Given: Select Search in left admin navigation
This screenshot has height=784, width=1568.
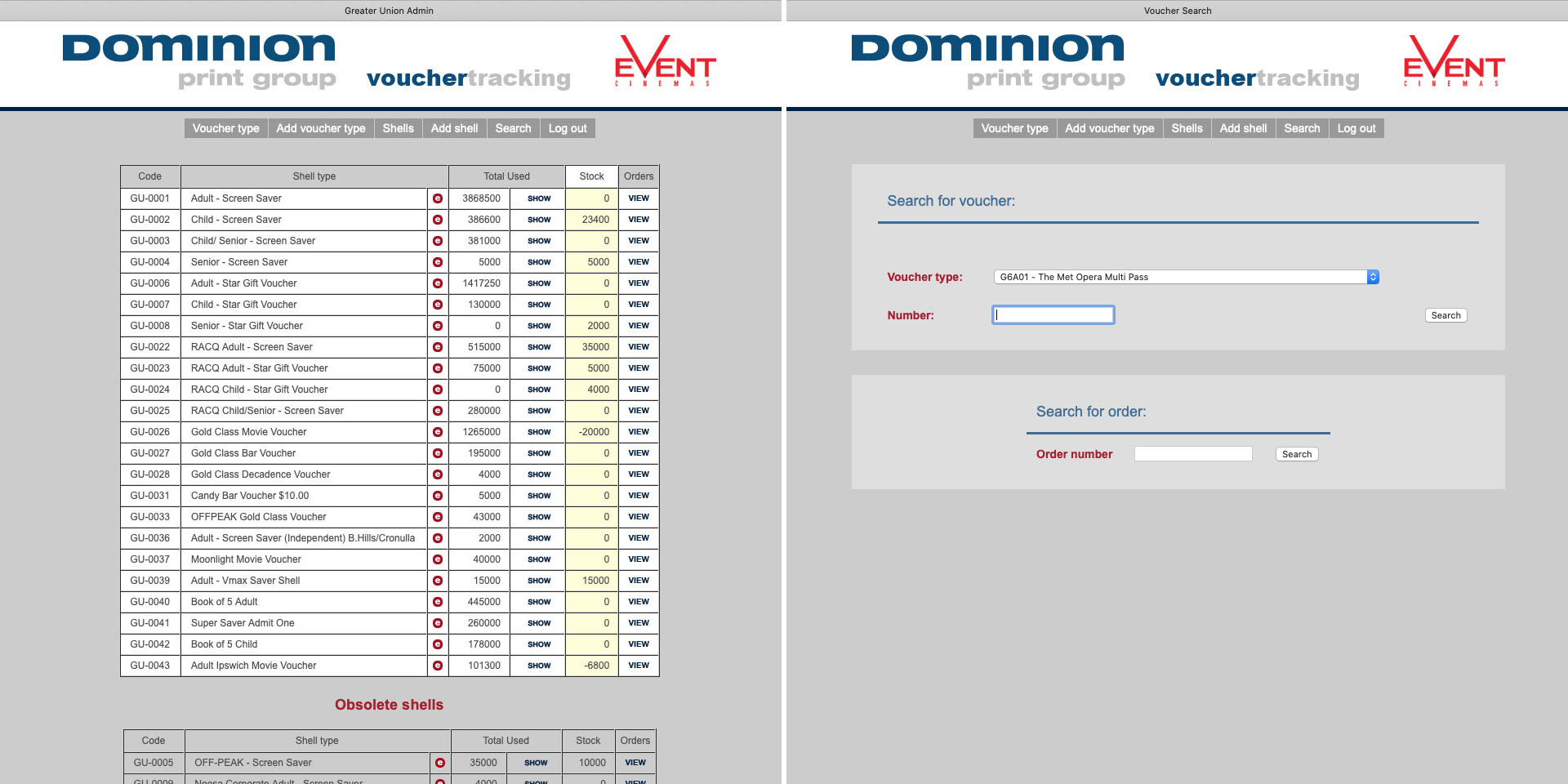Looking at the screenshot, I should pyautogui.click(x=513, y=128).
